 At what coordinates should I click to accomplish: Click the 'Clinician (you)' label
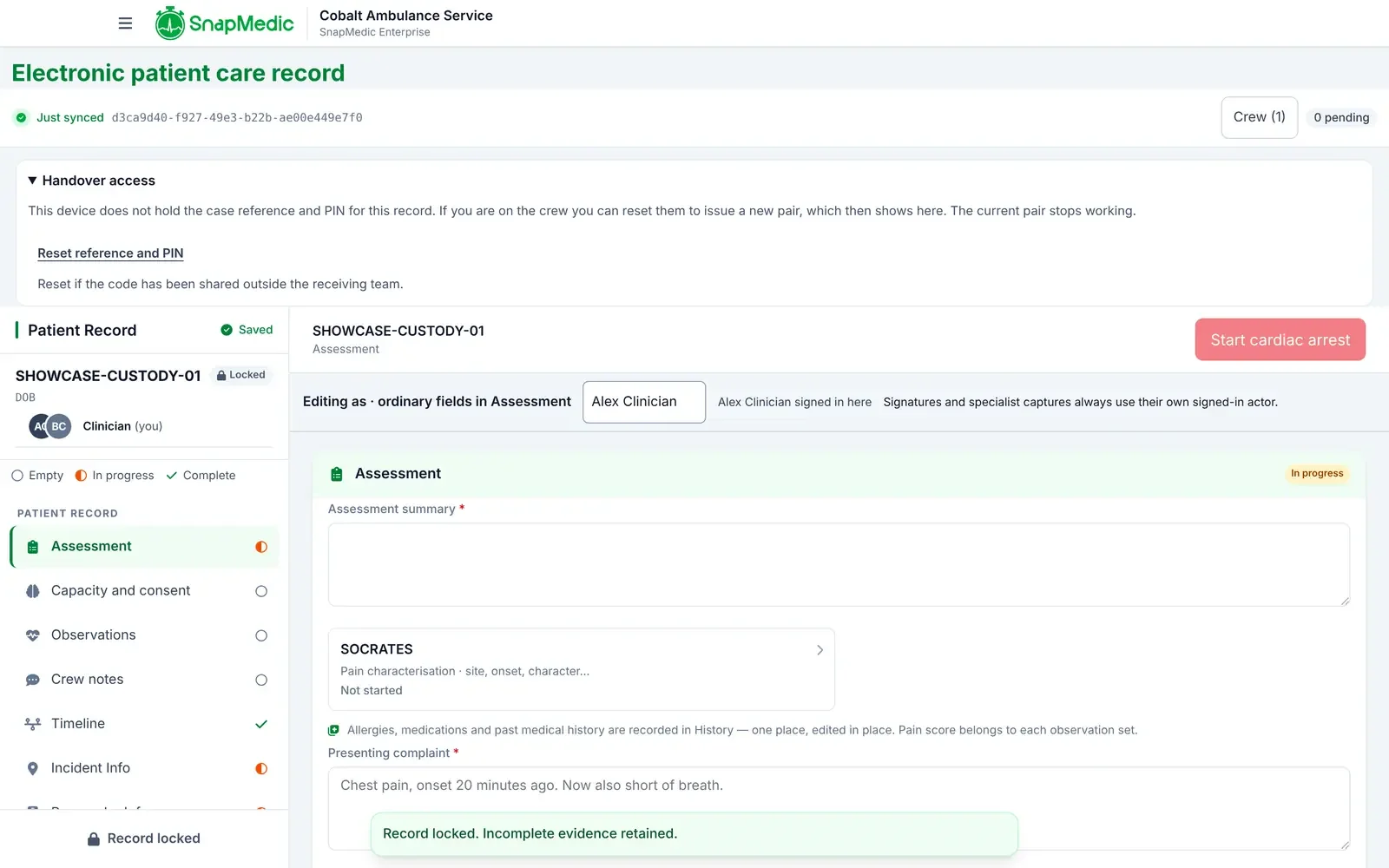(122, 426)
